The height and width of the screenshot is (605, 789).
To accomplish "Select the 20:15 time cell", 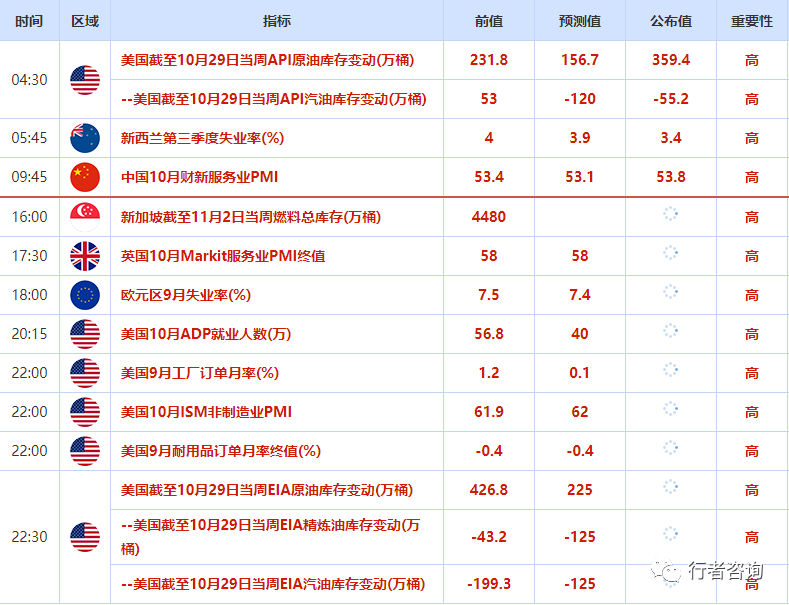I will click(x=29, y=334).
